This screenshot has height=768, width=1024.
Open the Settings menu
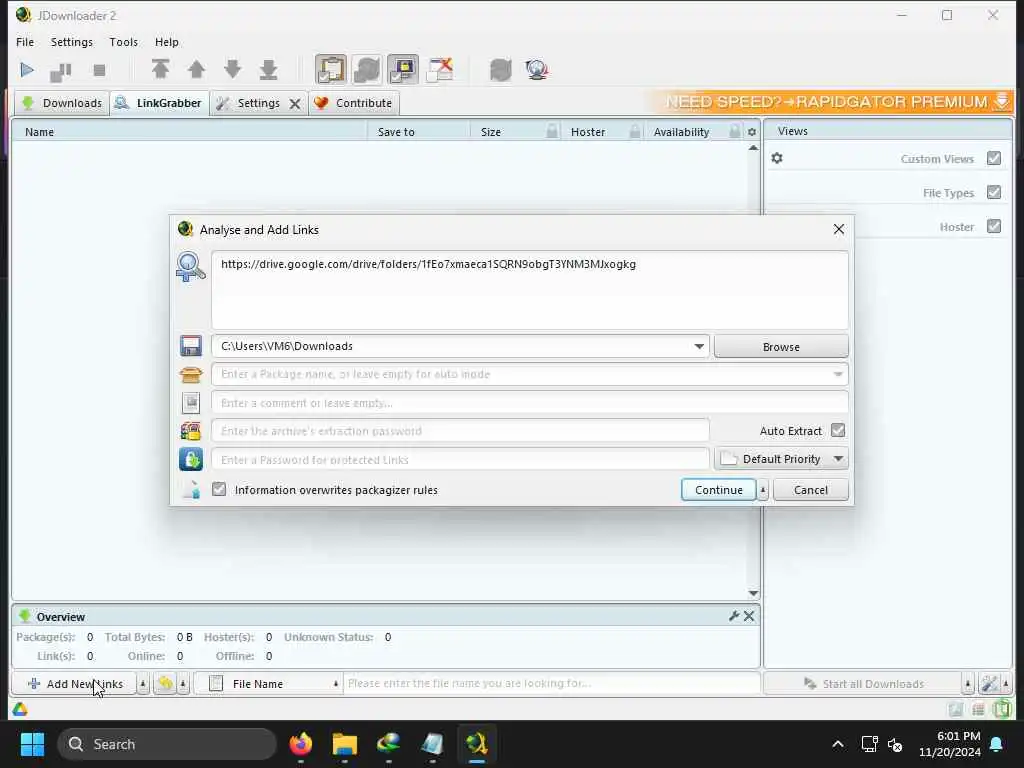(72, 42)
